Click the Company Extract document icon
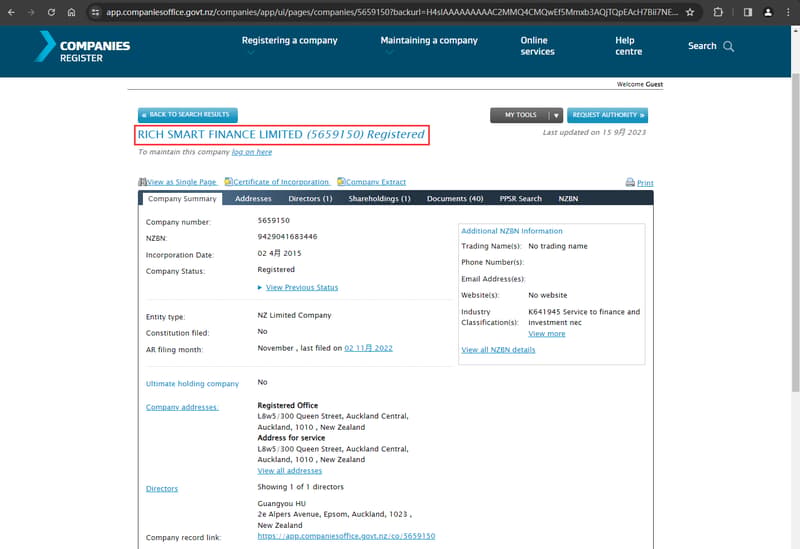The height and width of the screenshot is (549, 800). pyautogui.click(x=341, y=182)
